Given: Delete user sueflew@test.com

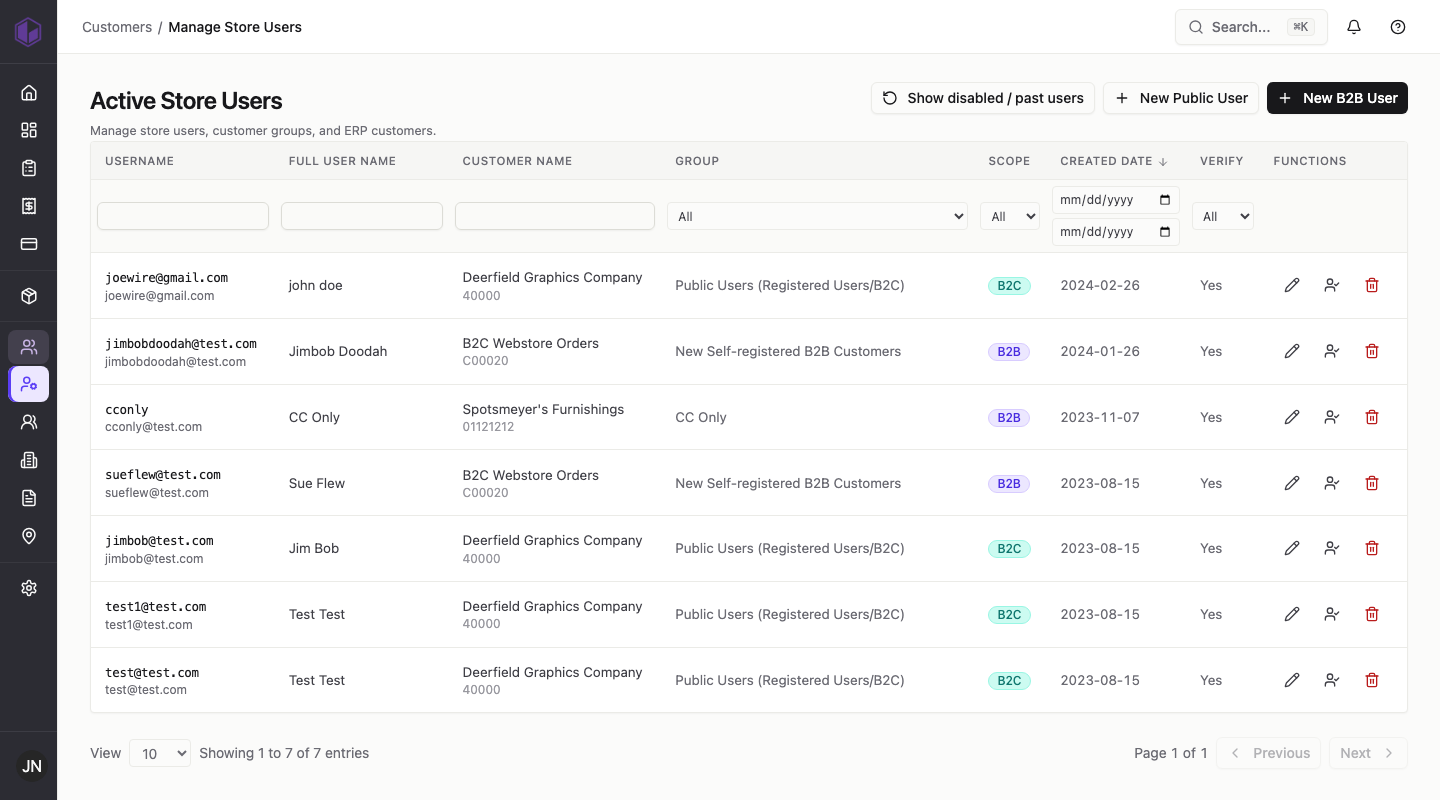Looking at the screenshot, I should click(x=1372, y=483).
